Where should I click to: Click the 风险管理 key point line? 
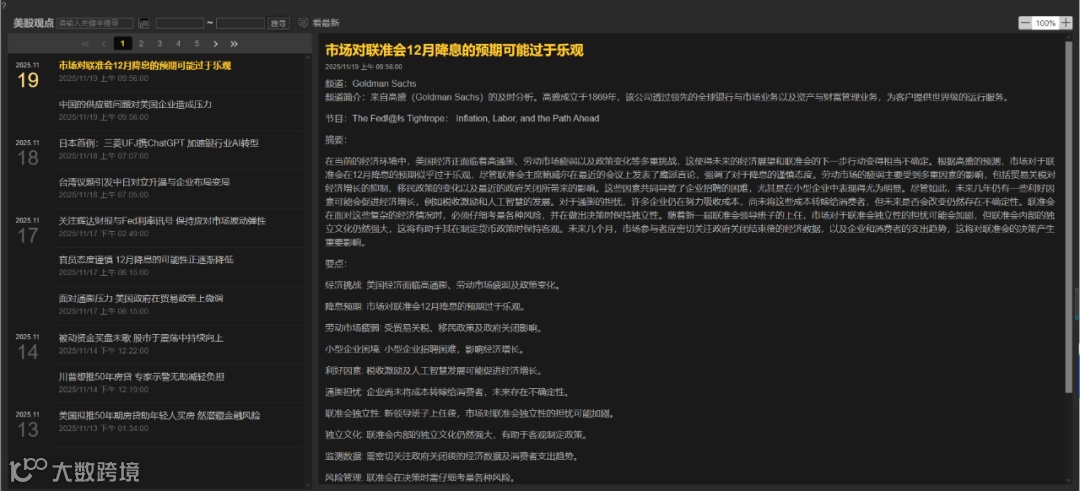click(422, 477)
